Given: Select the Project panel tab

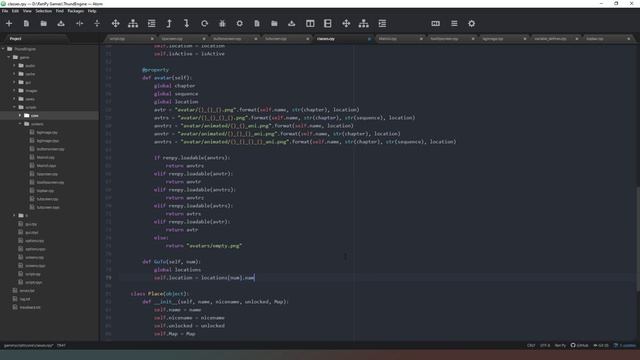Looking at the screenshot, I should click(16, 39).
